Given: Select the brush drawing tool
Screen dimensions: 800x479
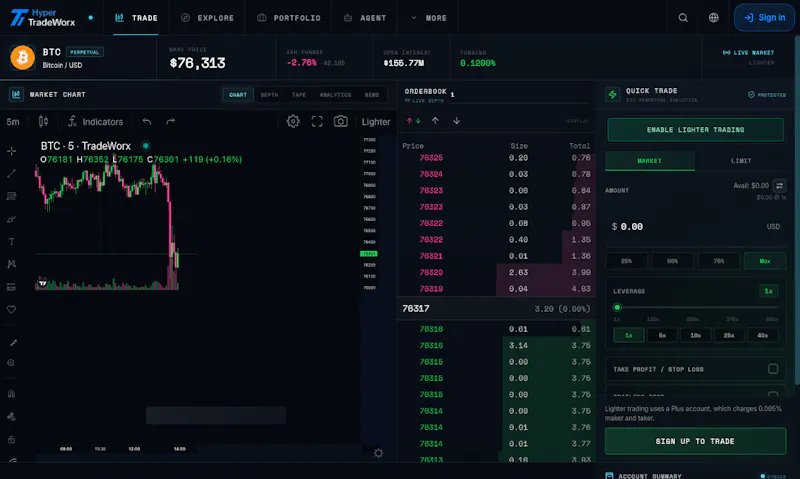Looking at the screenshot, I should click(11, 219).
